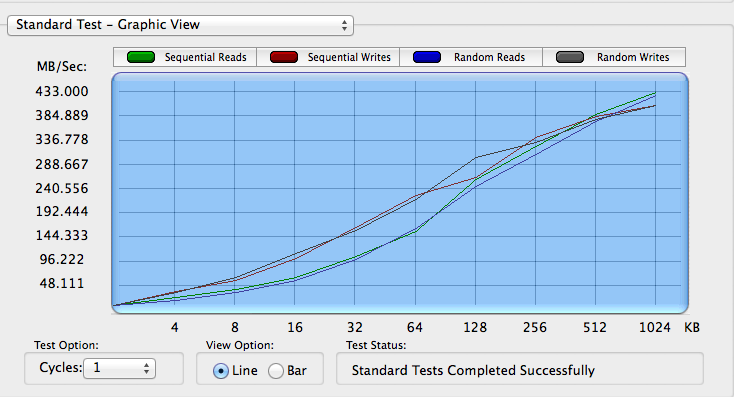Click the 512 transfer size label
Screen dimensions: 734x397
(595, 327)
